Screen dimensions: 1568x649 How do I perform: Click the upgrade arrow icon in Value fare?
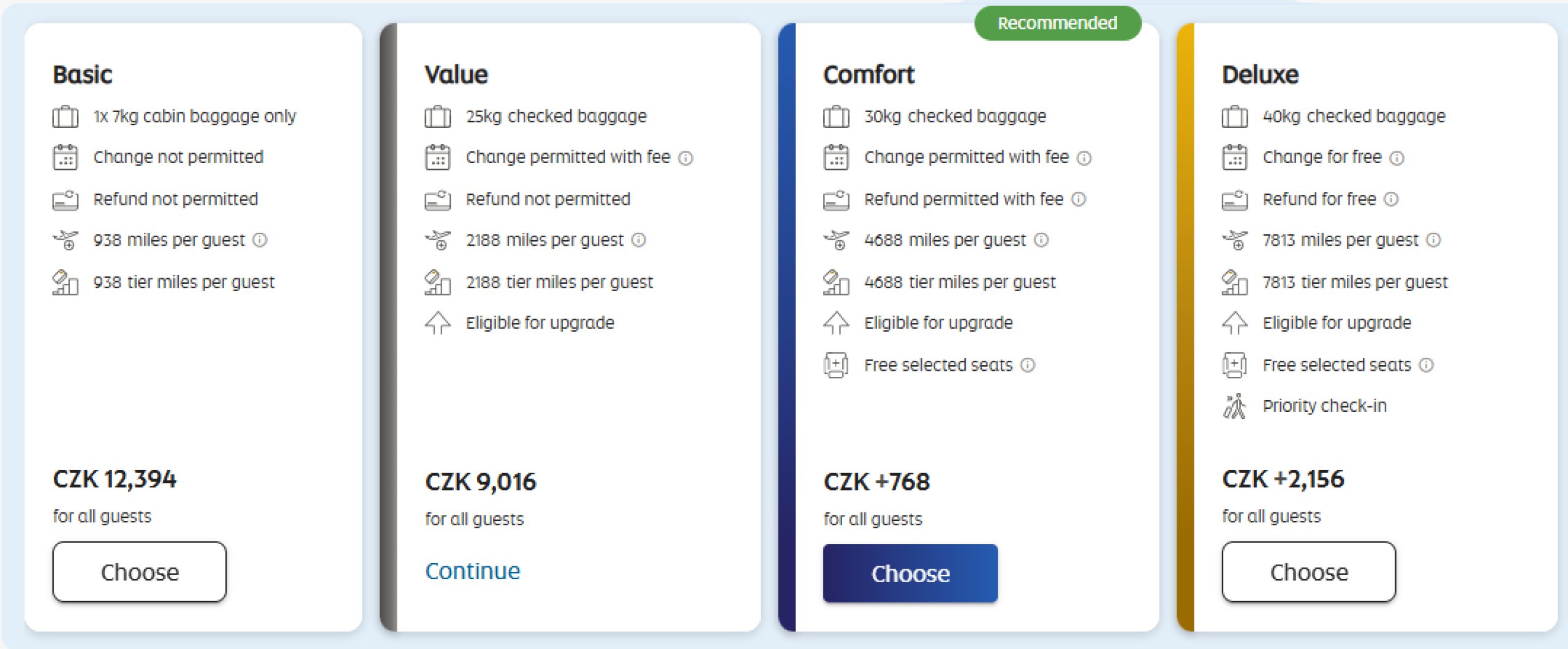click(438, 323)
